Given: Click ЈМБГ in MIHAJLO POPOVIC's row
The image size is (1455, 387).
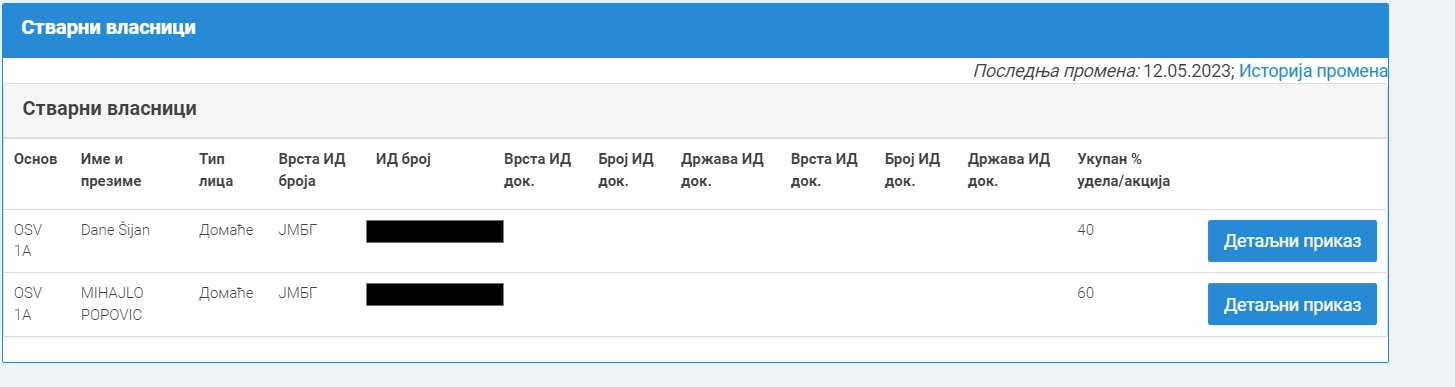Looking at the screenshot, I should pos(297,293).
